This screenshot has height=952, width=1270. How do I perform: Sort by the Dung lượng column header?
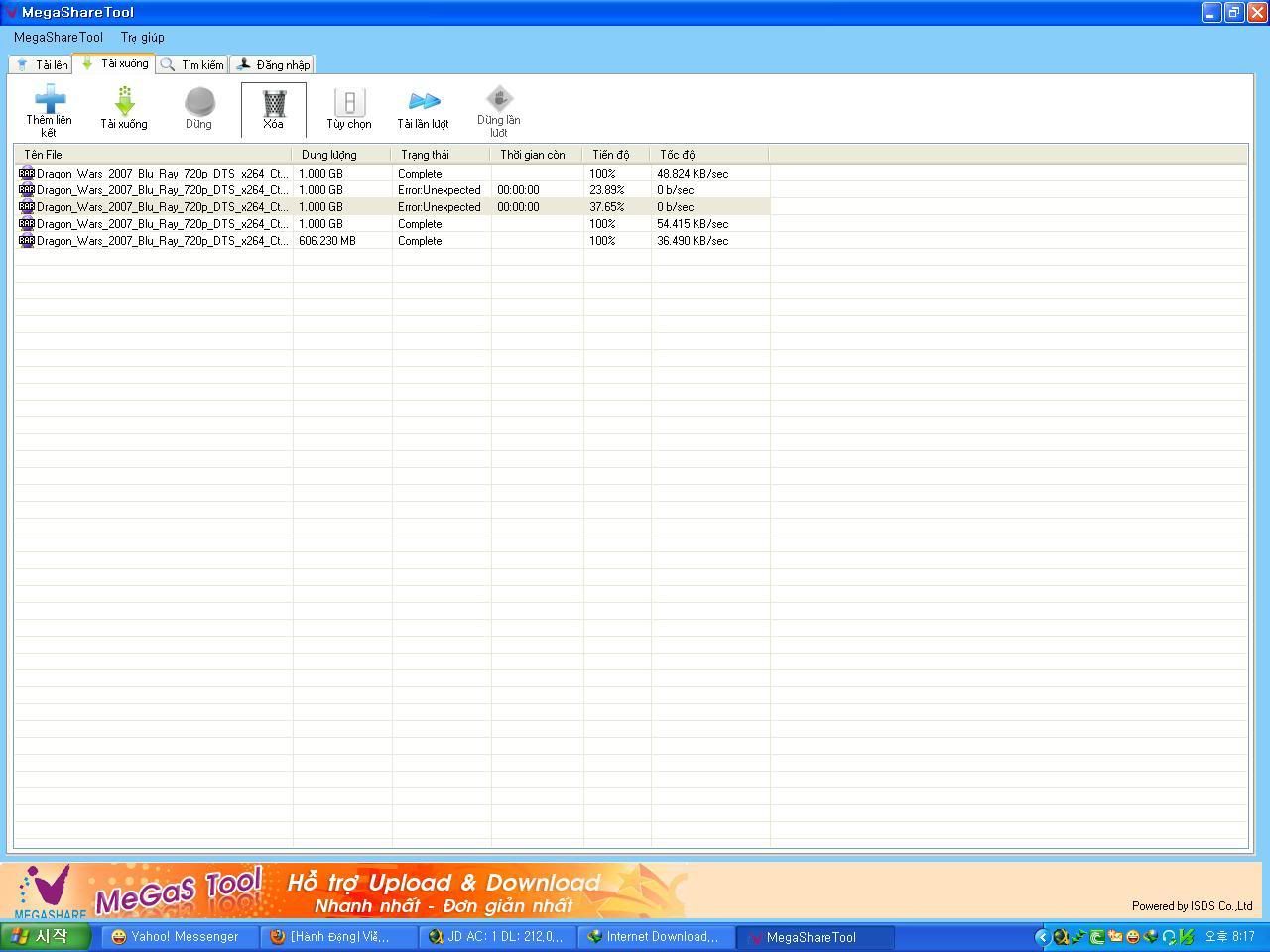(x=342, y=154)
